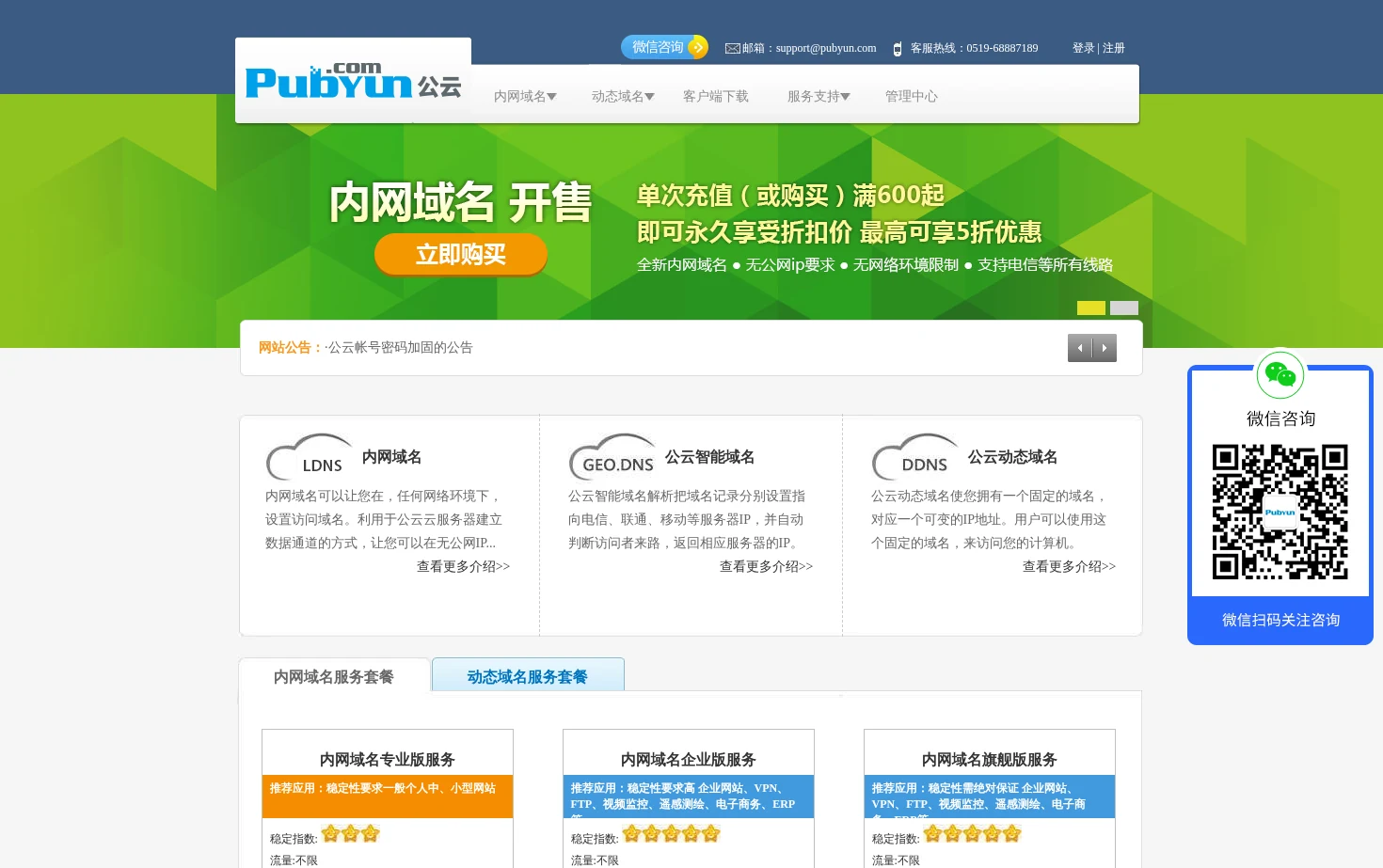1383x868 pixels.
Task: Click the star rating in 旗舰版 card
Action: coord(973,833)
